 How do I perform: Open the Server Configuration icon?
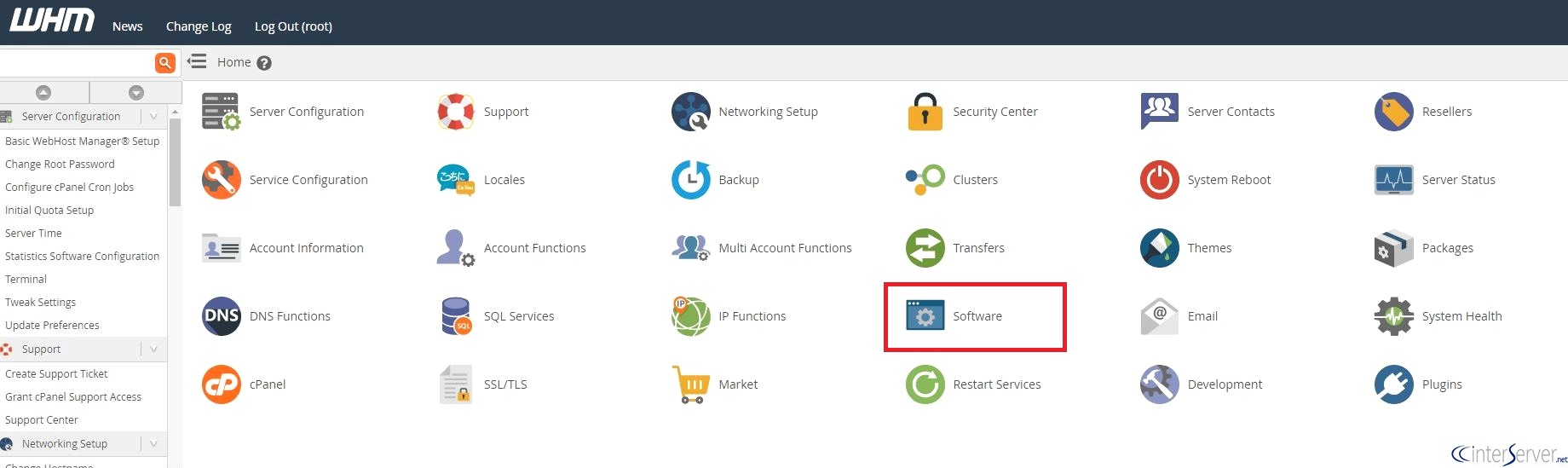tap(222, 112)
